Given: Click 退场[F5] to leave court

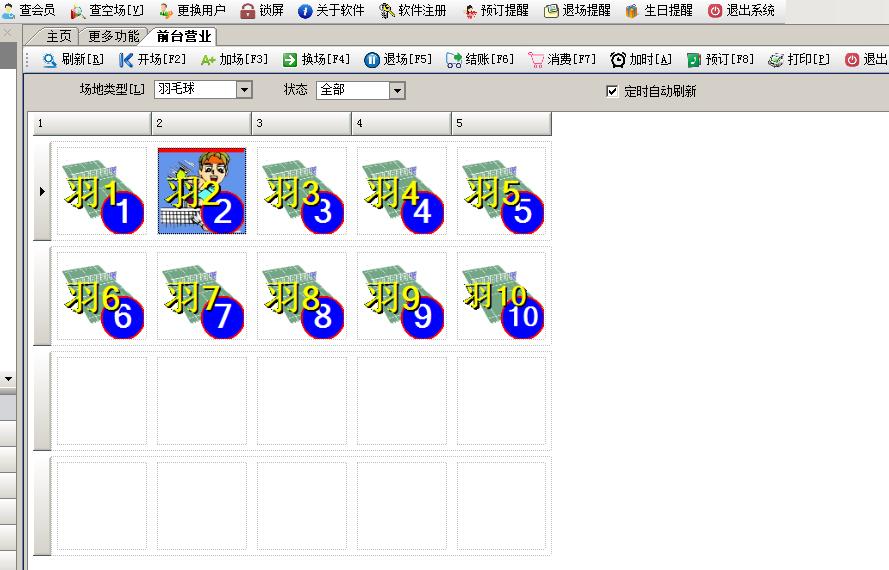Looking at the screenshot, I should 397,60.
